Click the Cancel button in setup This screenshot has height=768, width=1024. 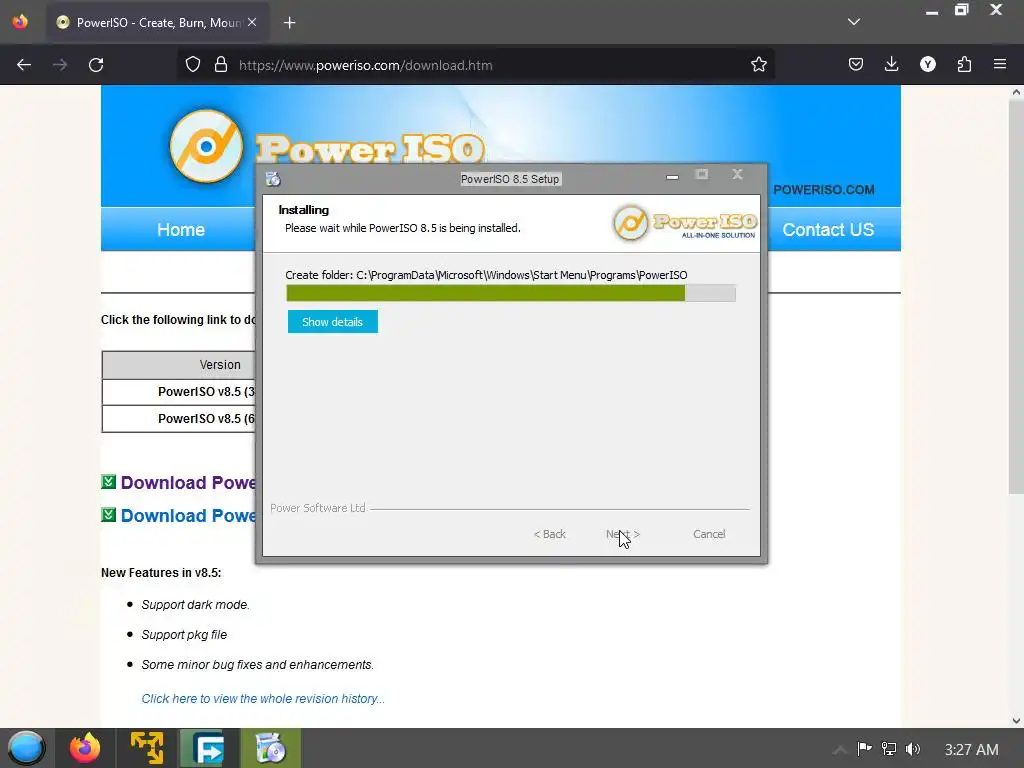(x=709, y=534)
